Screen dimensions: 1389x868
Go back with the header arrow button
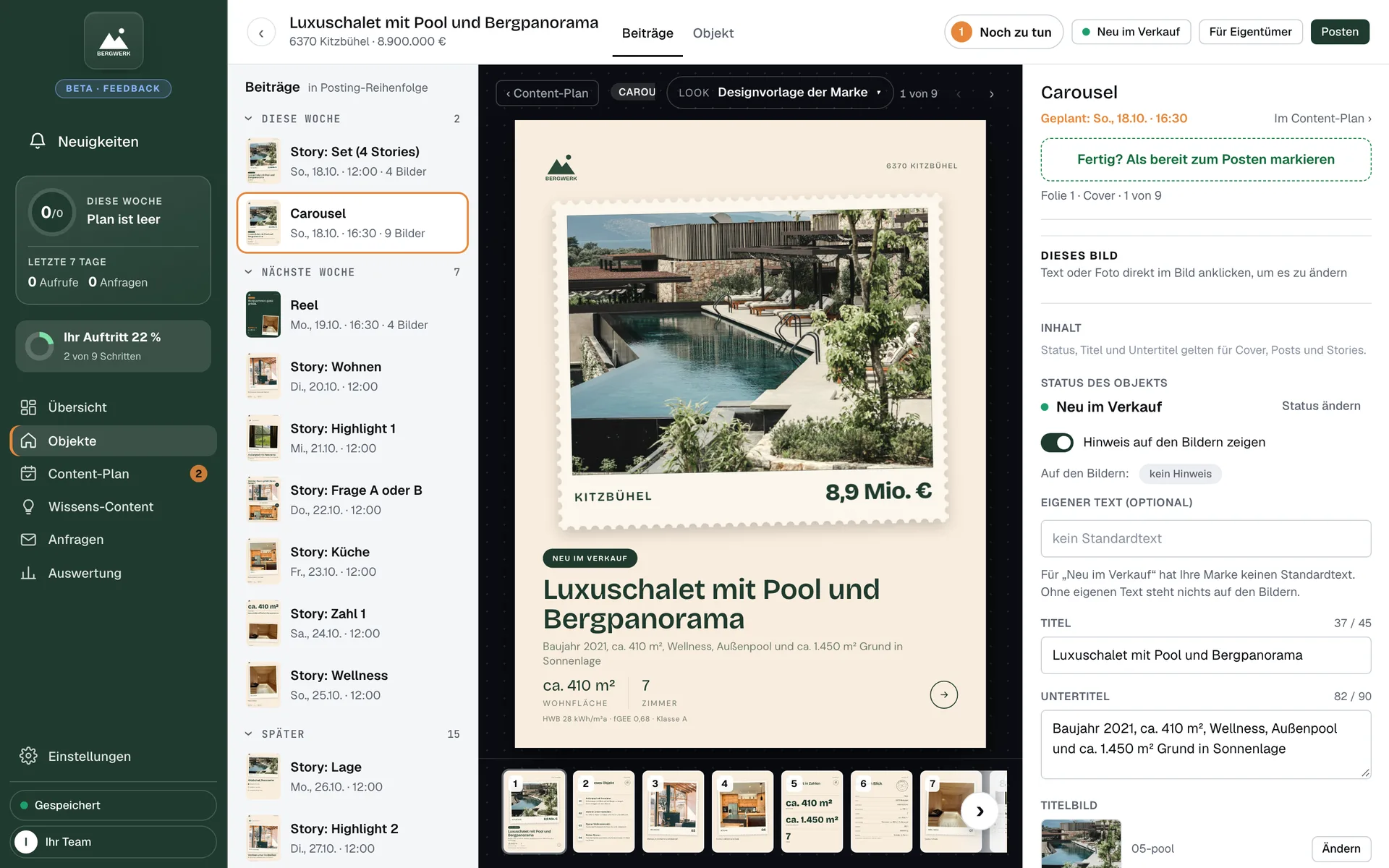click(261, 33)
